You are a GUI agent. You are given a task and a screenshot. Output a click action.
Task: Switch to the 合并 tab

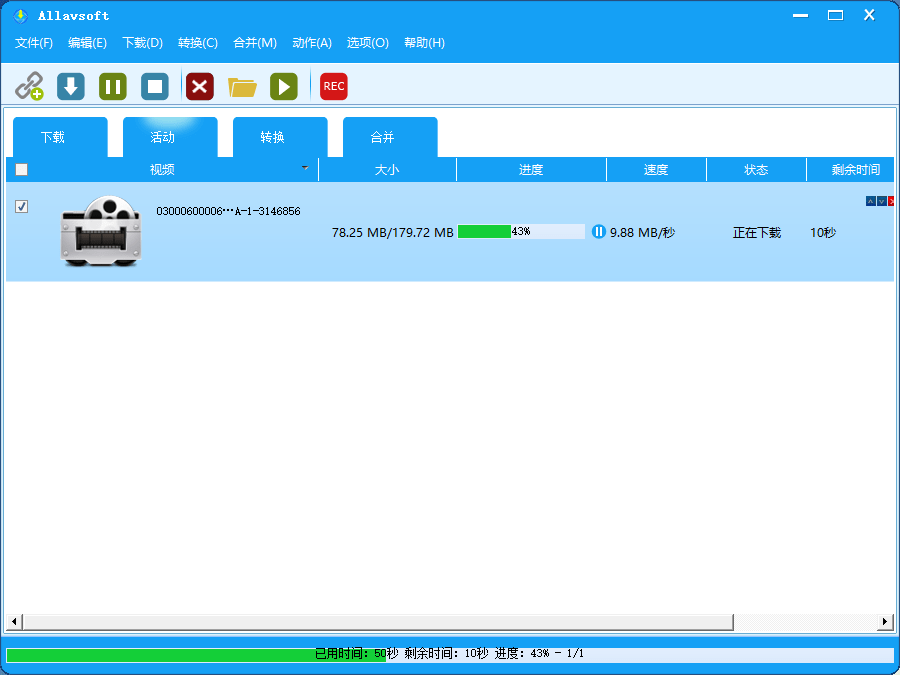(x=390, y=137)
